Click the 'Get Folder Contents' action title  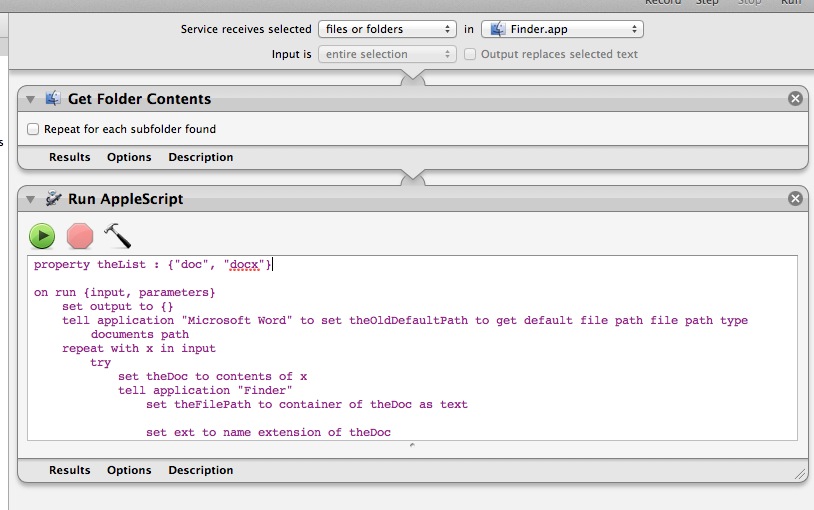[x=140, y=99]
